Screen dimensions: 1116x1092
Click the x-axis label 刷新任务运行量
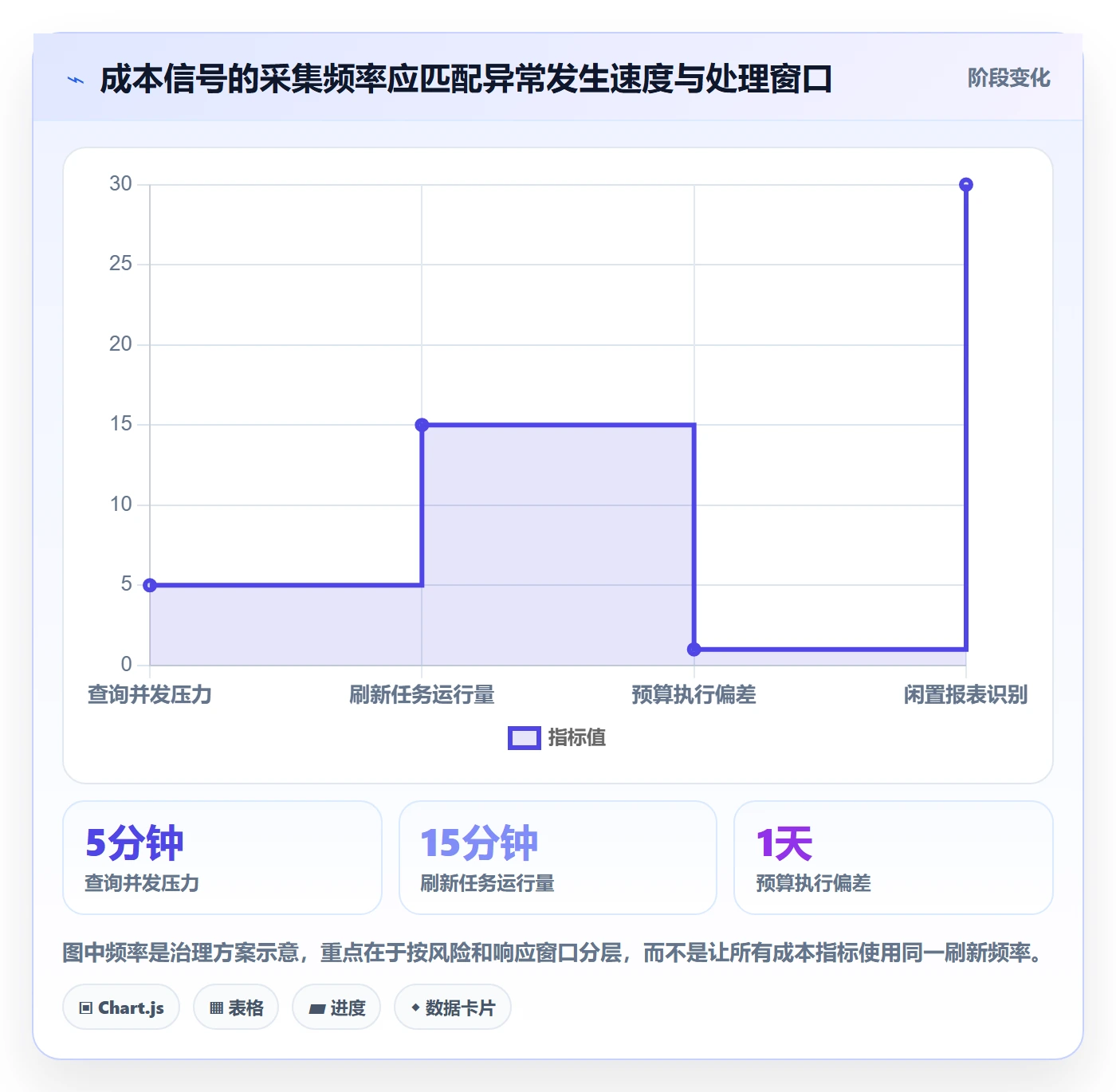coord(422,694)
